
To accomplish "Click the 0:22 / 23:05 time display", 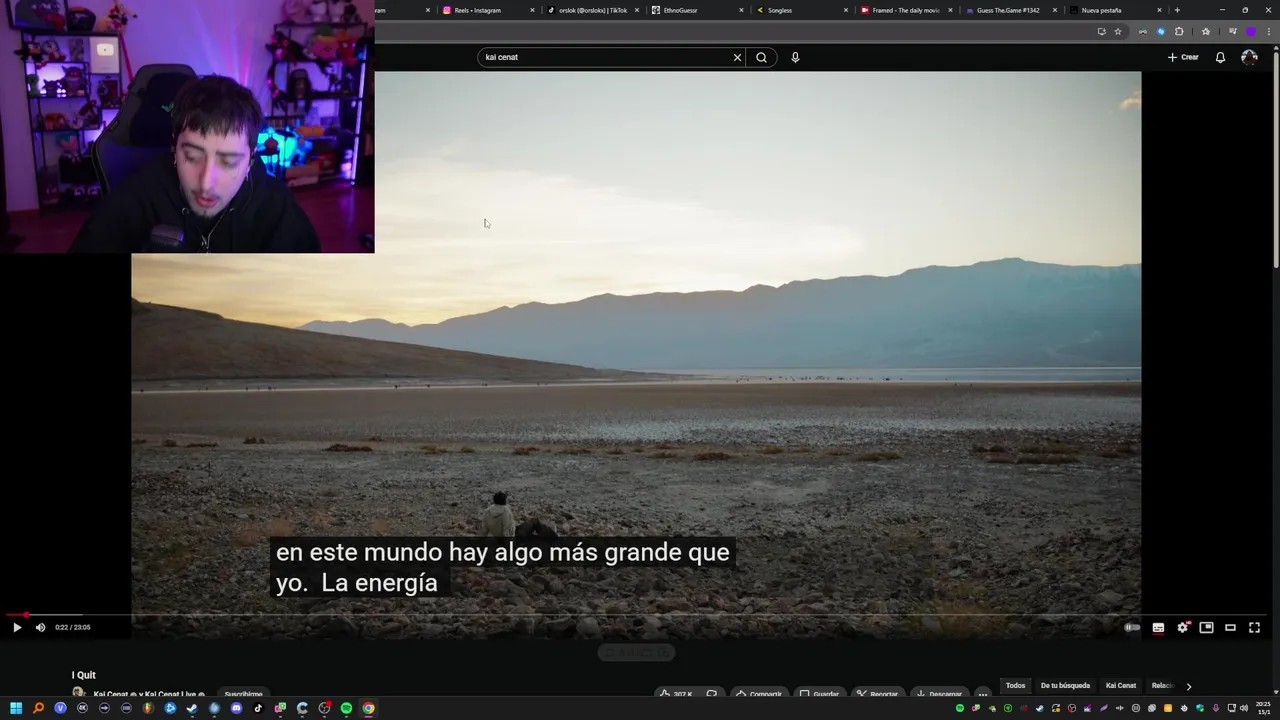I will coord(73,627).
